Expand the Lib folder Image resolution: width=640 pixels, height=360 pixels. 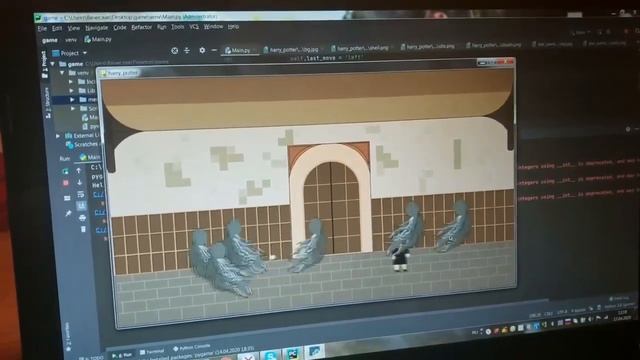click(71, 91)
